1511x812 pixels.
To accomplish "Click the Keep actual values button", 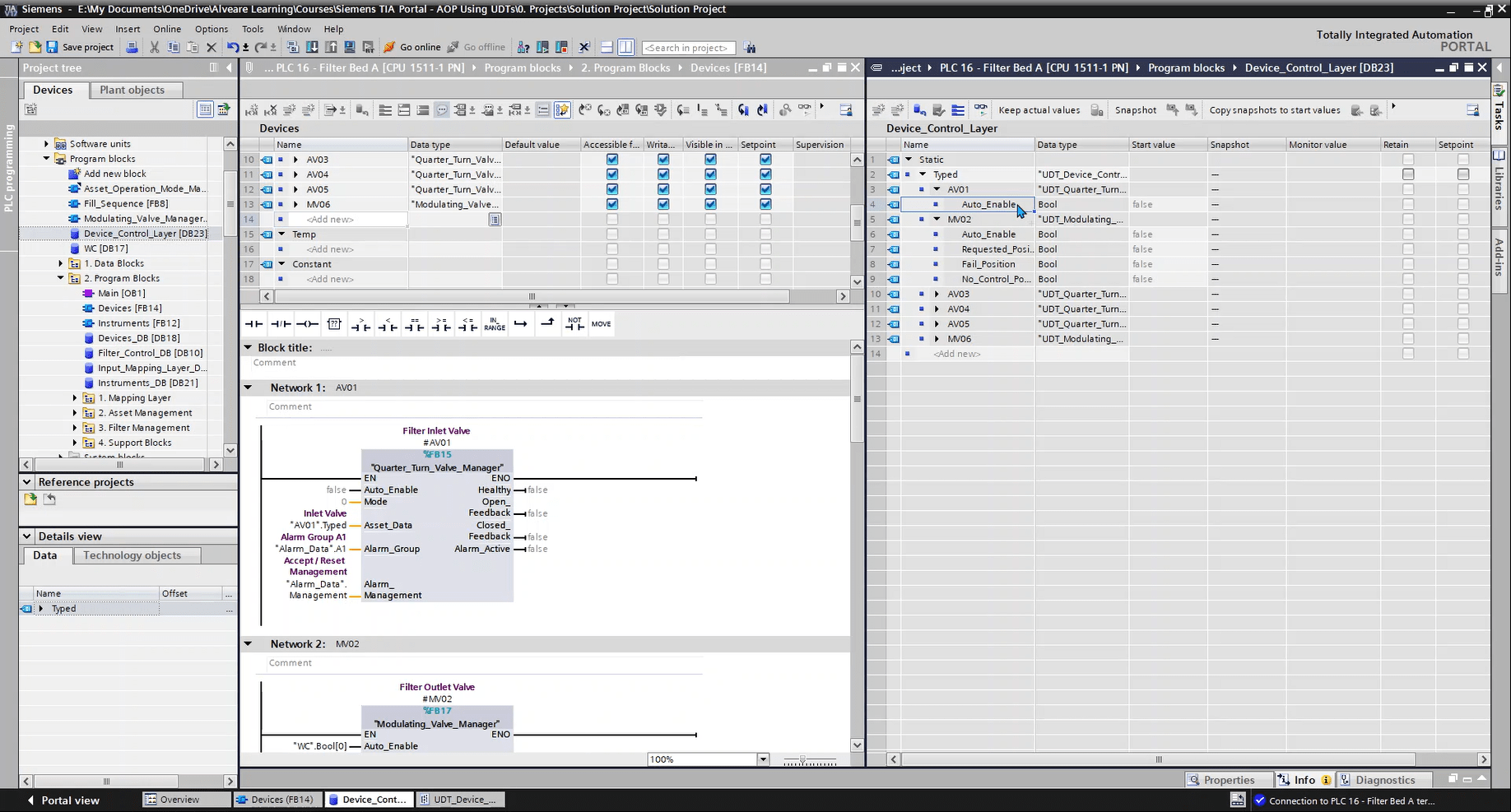I will coord(1039,110).
